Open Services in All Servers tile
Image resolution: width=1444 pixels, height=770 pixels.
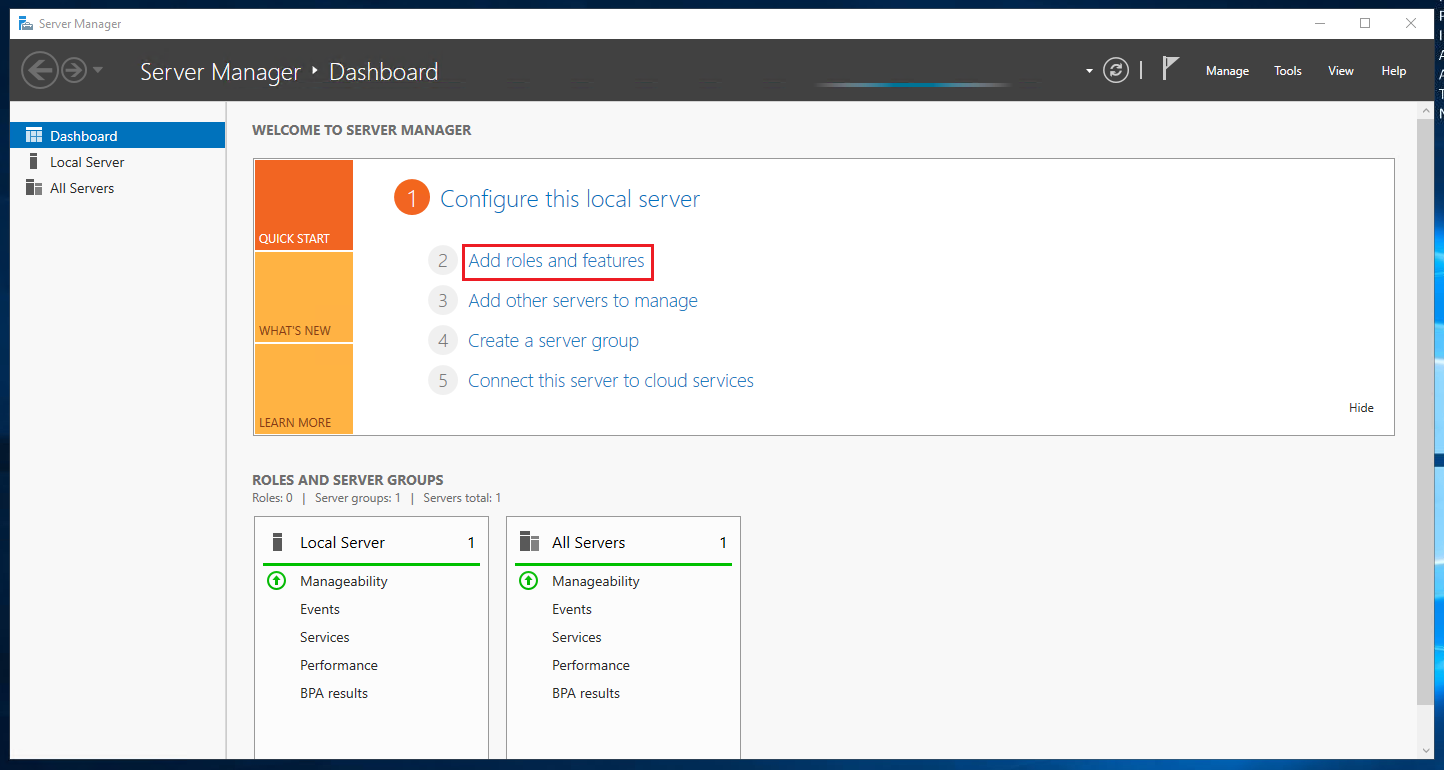(x=577, y=637)
